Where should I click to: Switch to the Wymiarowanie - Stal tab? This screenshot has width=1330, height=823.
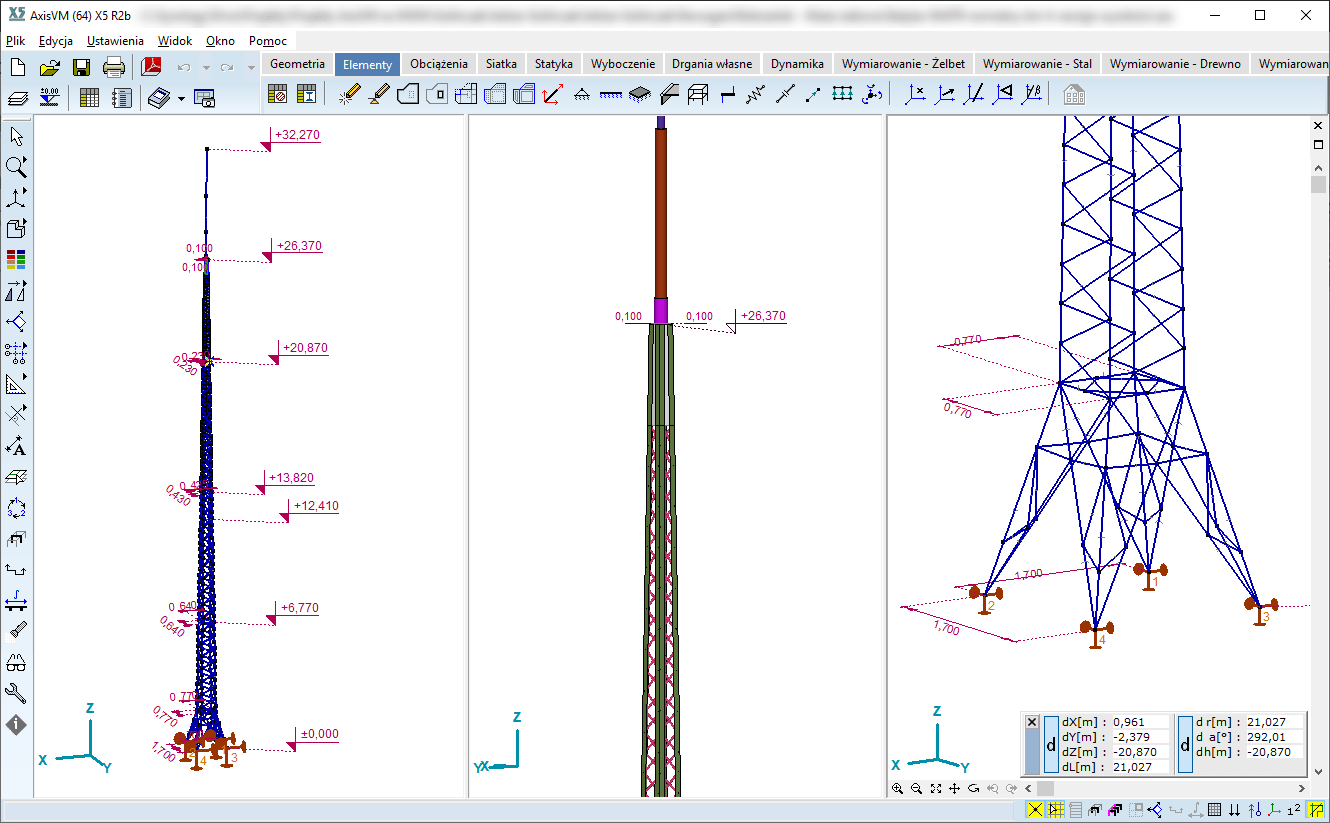pos(1037,63)
